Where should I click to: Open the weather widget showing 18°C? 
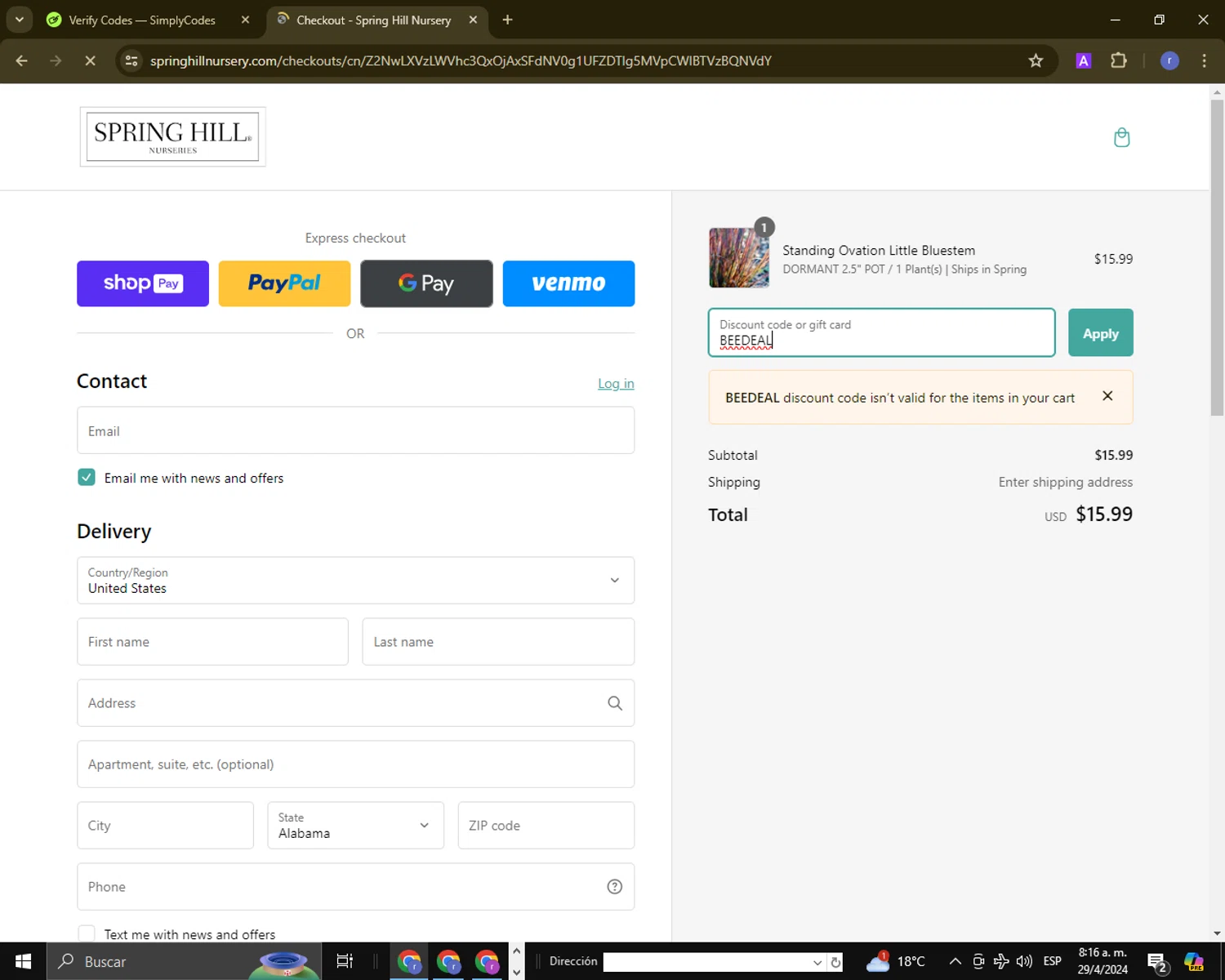click(x=896, y=961)
